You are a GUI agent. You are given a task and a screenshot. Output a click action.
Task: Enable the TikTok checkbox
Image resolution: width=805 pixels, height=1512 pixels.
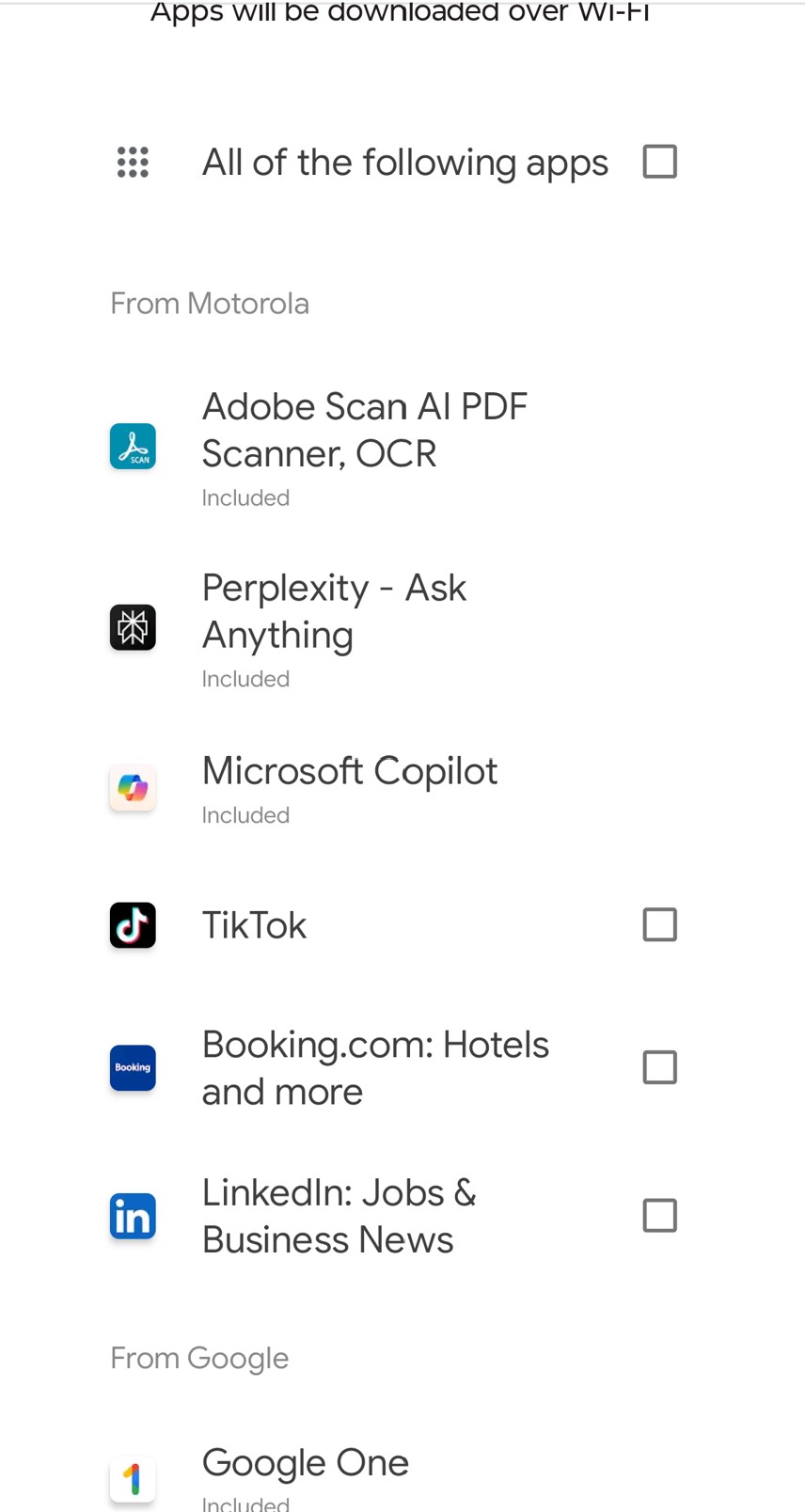coord(659,925)
